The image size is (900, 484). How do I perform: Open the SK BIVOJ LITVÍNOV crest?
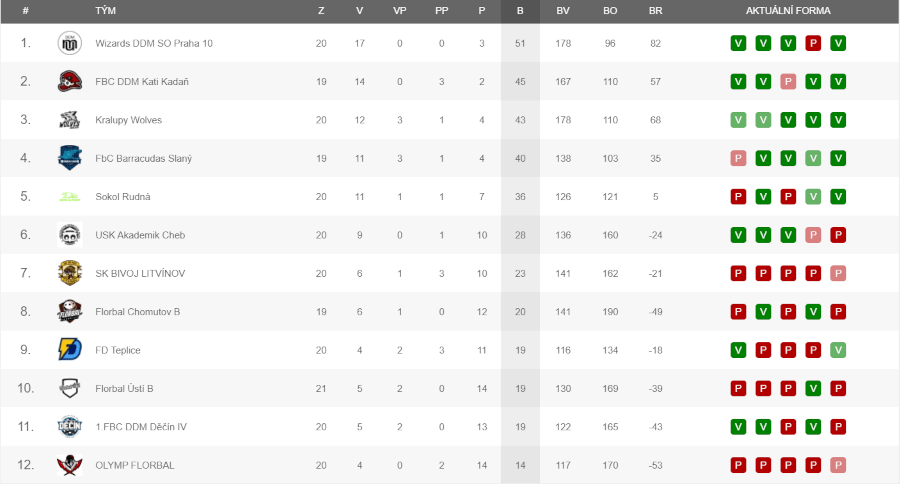tap(70, 273)
